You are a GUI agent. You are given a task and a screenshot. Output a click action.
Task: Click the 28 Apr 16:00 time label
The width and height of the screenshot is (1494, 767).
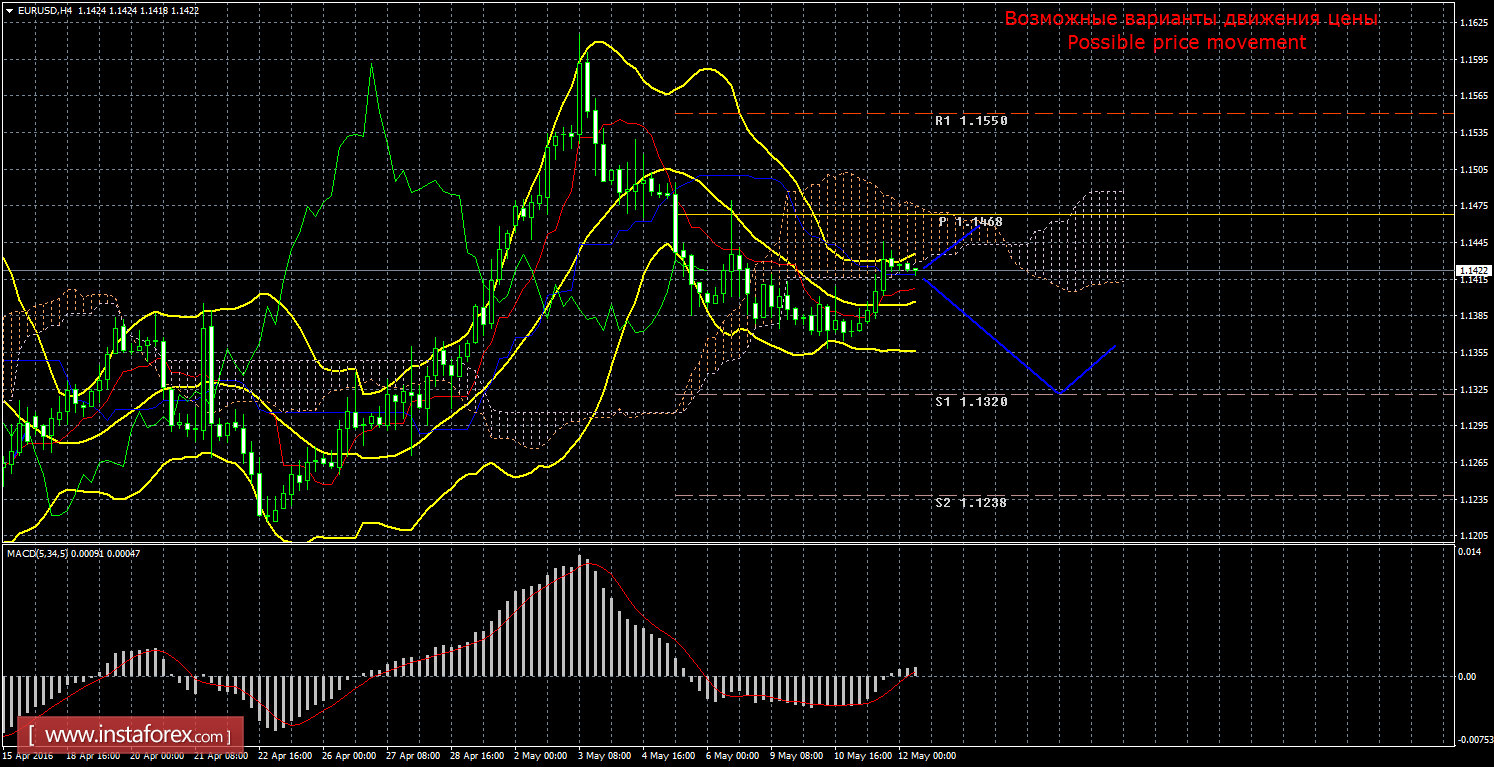click(475, 756)
